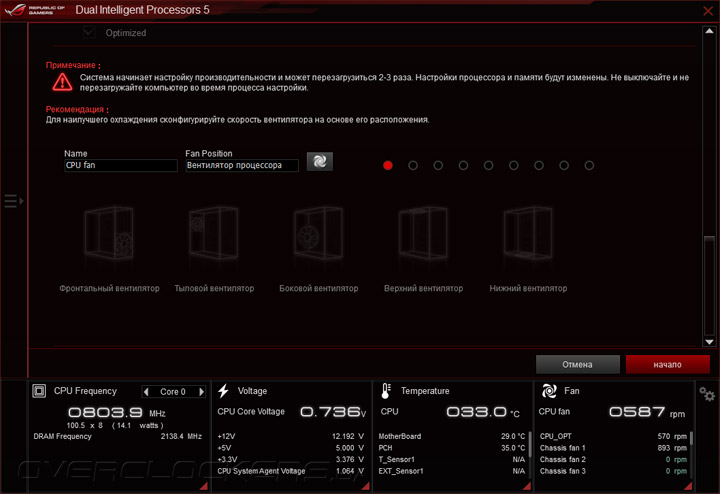Toggle the Optimized checkbox
This screenshot has height=494, width=720.
(89, 33)
